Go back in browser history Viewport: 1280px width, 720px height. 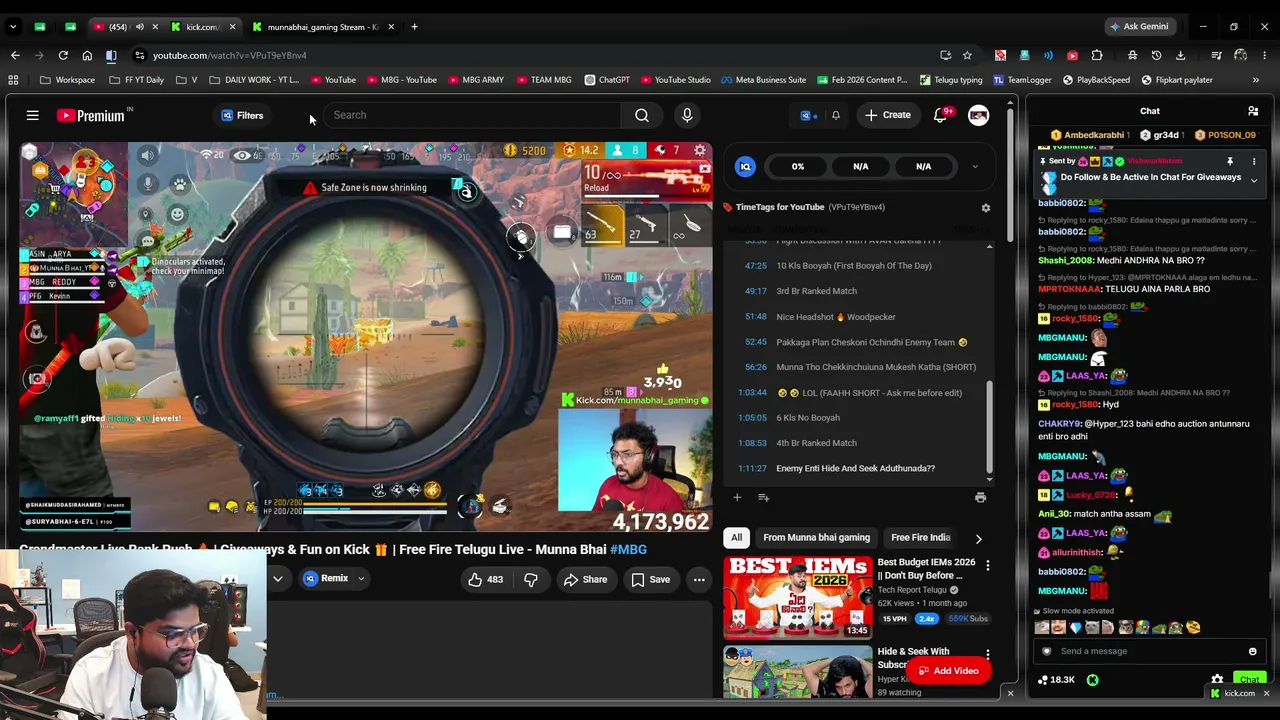tap(15, 55)
